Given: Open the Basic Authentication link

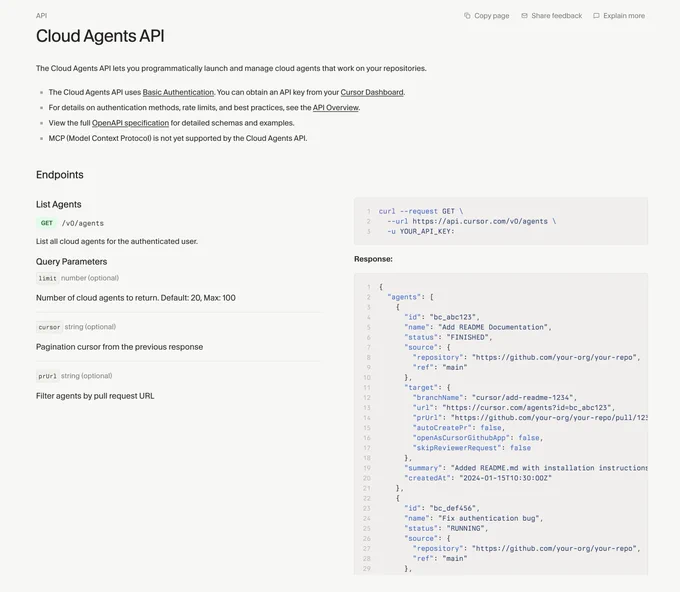Looking at the screenshot, I should coord(178,92).
